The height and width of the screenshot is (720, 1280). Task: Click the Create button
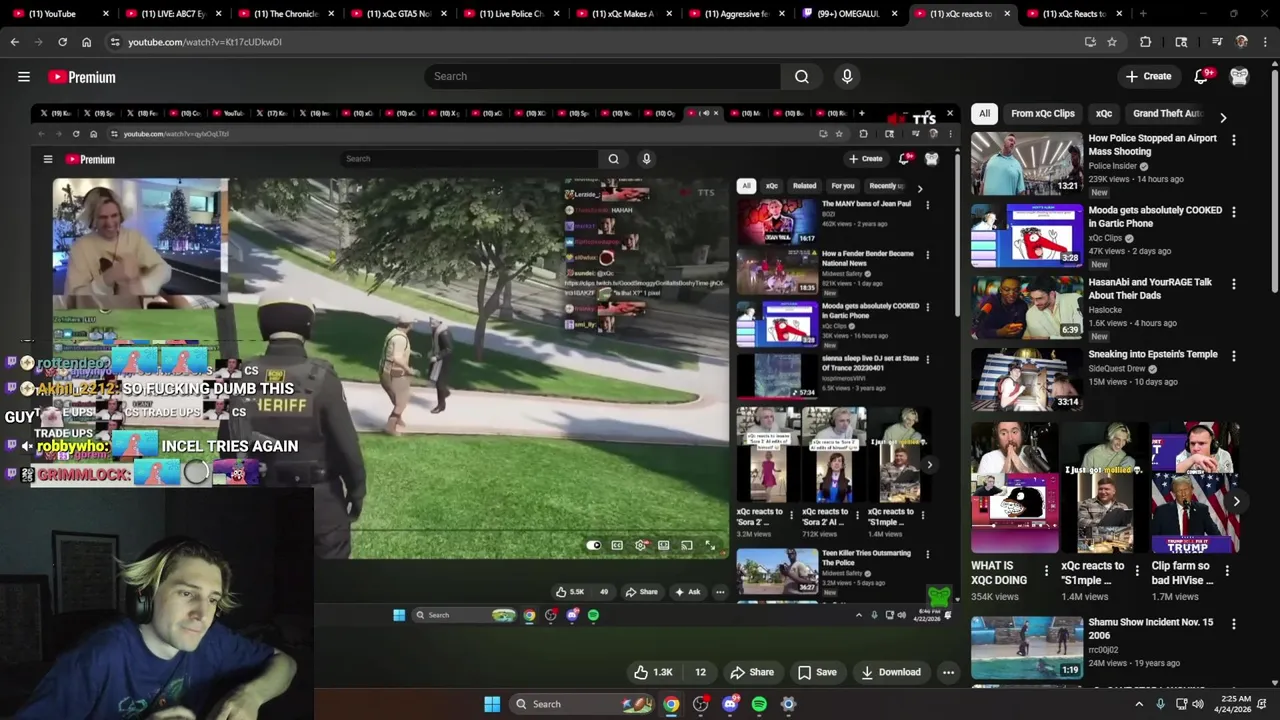(1148, 76)
